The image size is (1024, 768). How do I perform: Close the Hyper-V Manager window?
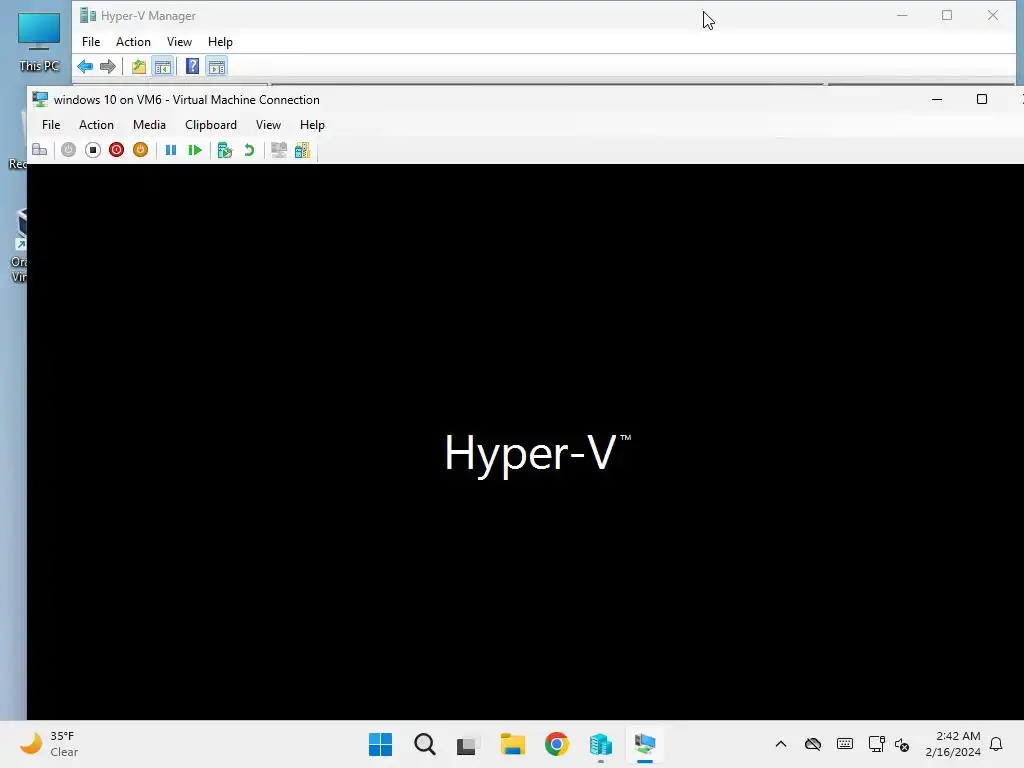point(993,16)
